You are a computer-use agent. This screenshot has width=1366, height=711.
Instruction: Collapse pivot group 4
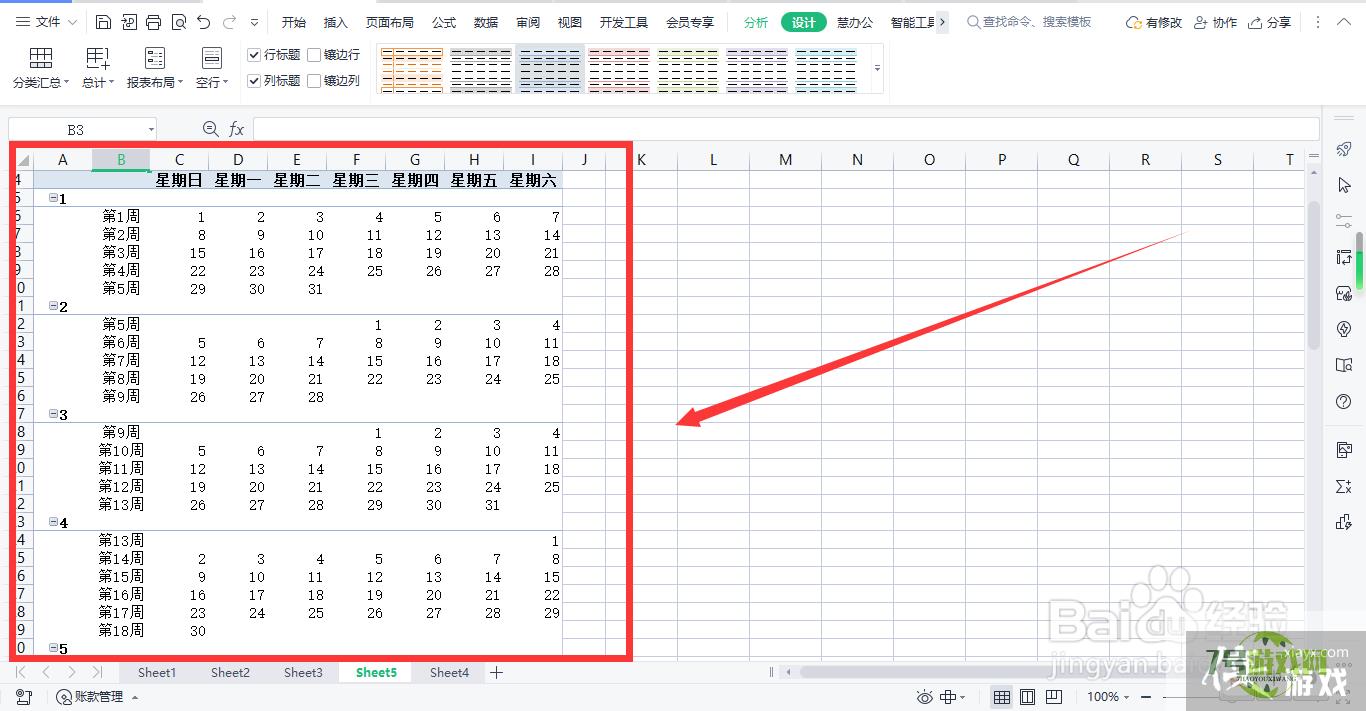[53, 522]
